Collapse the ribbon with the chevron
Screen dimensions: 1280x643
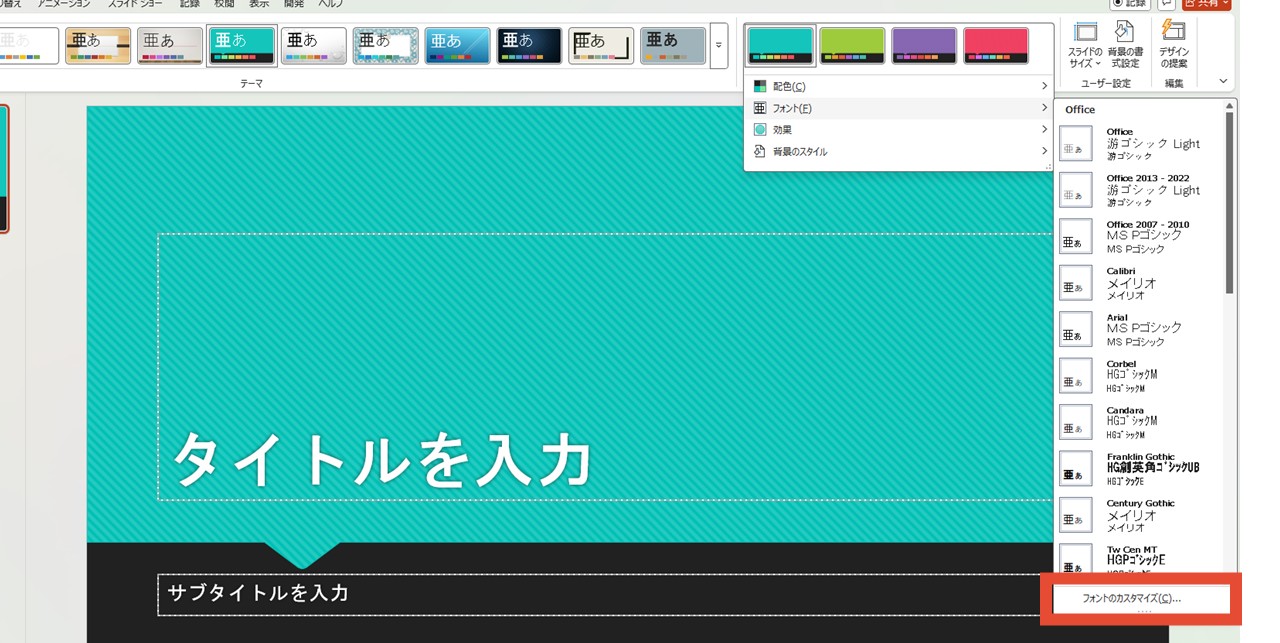[1223, 82]
